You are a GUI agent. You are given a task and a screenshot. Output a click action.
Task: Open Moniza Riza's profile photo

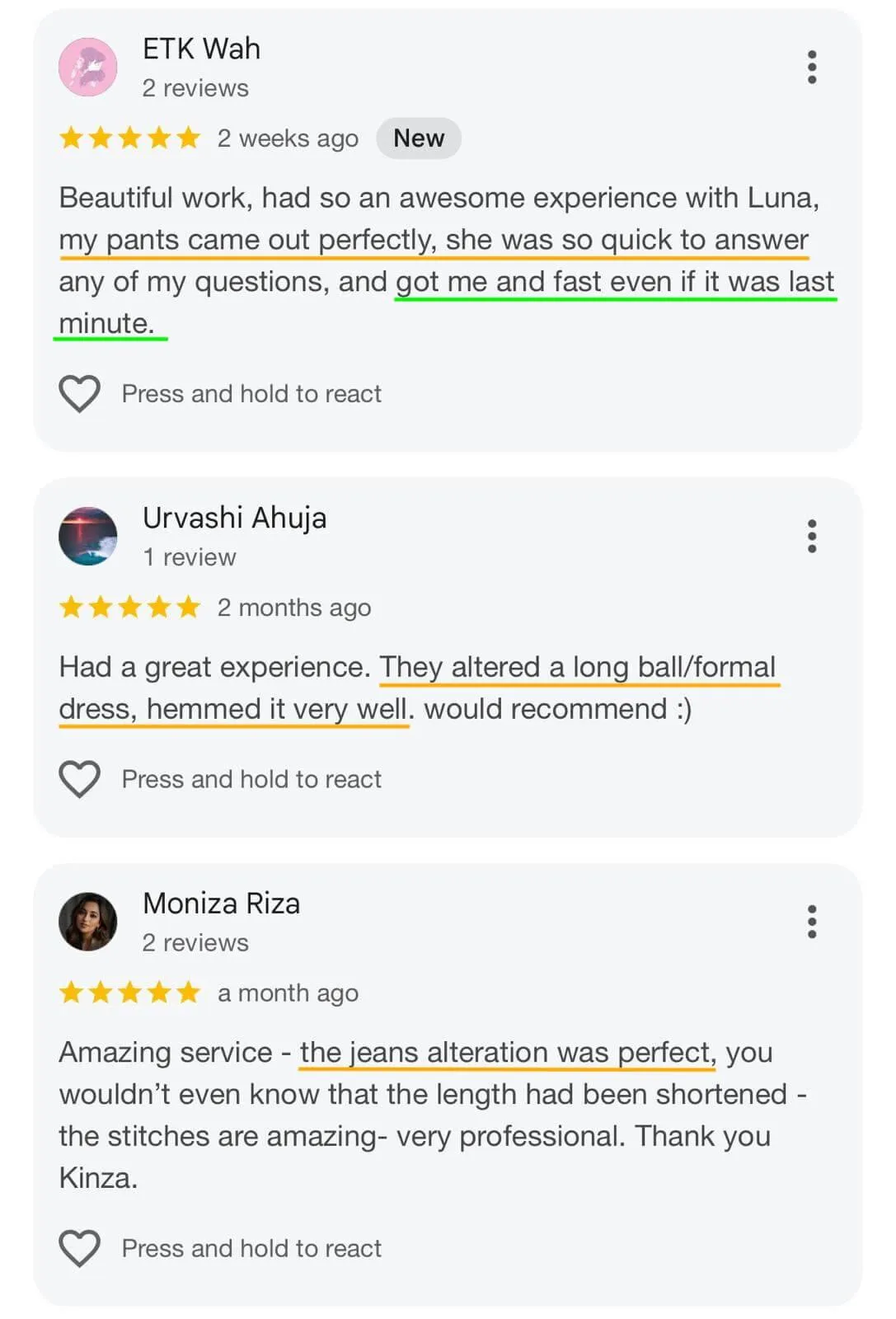pyautogui.click(x=88, y=922)
